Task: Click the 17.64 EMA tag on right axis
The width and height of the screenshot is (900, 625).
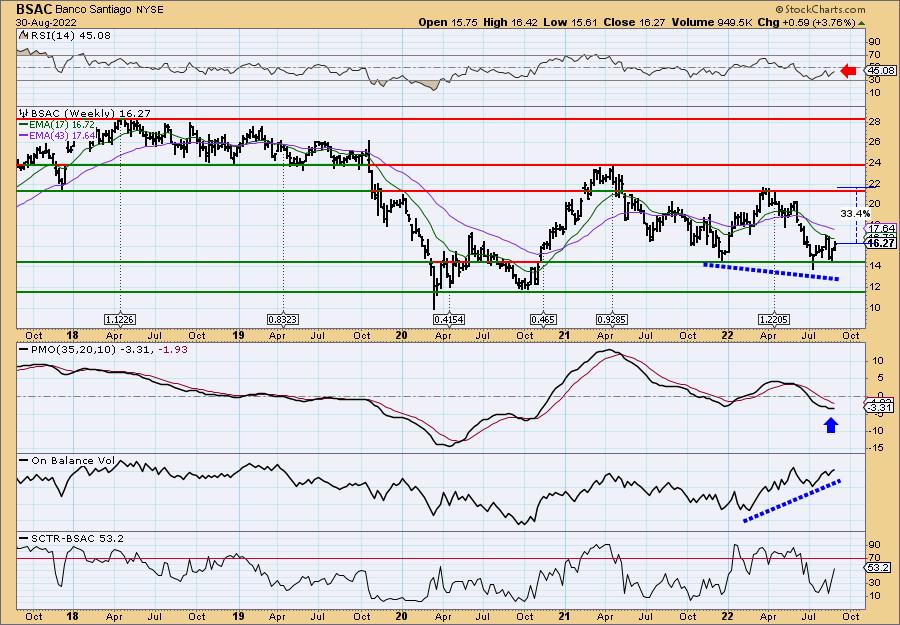Action: (882, 228)
